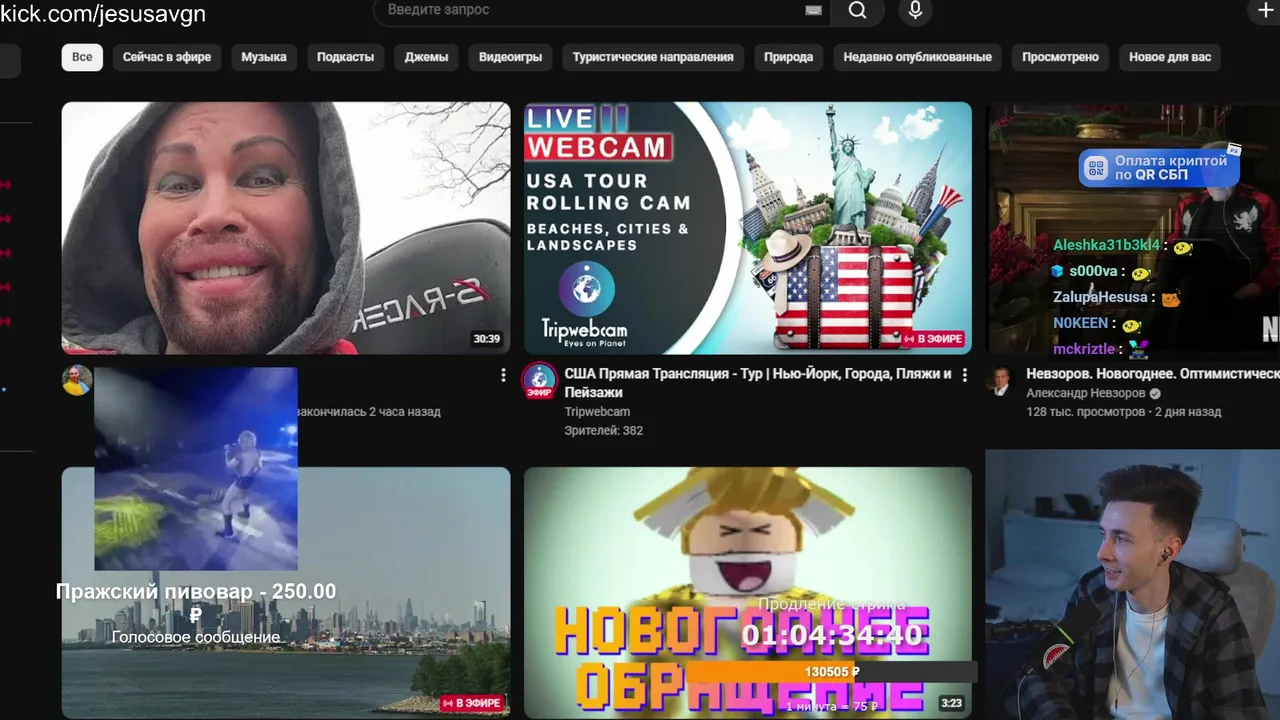1280x720 pixels.
Task: Open the on-screen keyboard icon in search box
Action: pyautogui.click(x=813, y=10)
